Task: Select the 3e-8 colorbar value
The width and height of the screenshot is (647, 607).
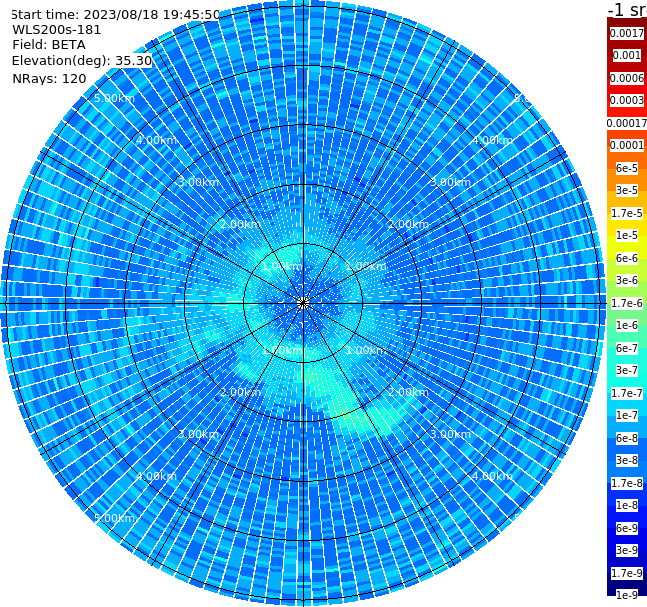Action: click(627, 460)
